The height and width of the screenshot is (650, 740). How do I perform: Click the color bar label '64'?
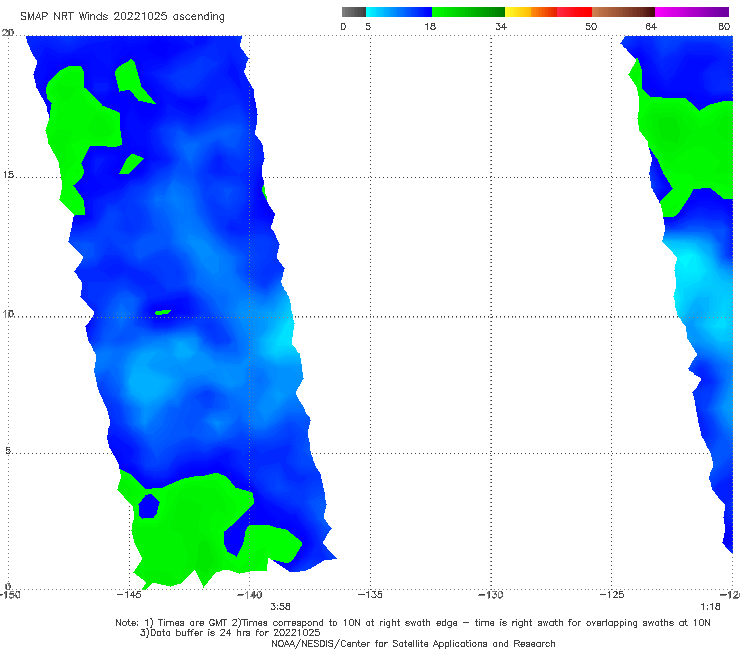click(x=651, y=27)
